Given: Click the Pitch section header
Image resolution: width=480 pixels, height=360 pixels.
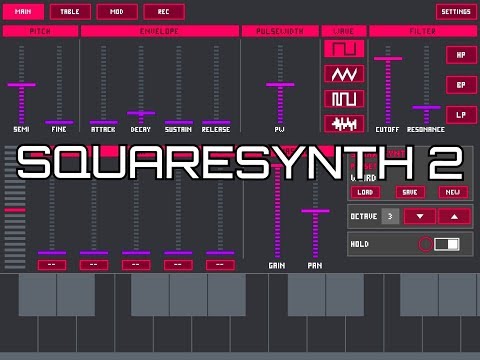Looking at the screenshot, I should tap(40, 31).
